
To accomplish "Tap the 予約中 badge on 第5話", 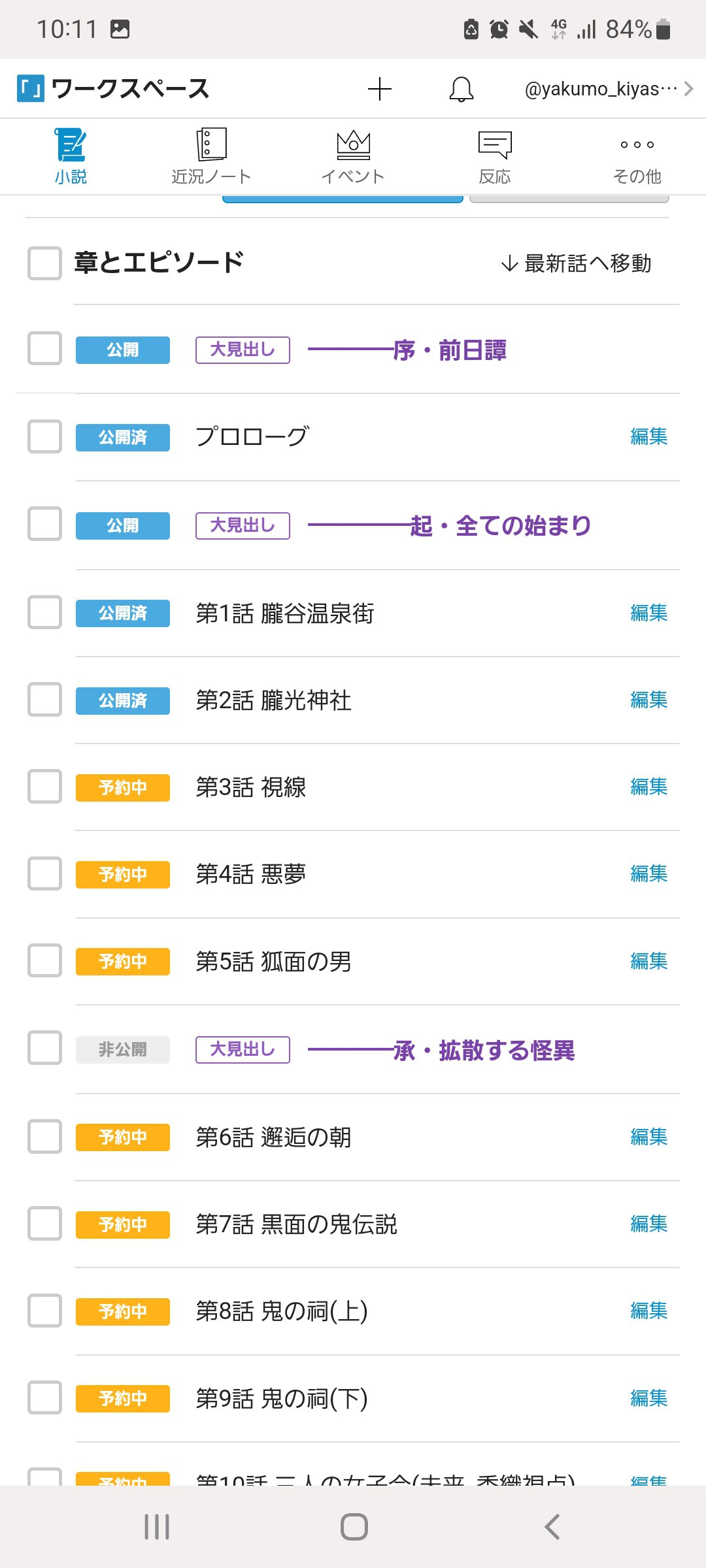I will [x=123, y=962].
